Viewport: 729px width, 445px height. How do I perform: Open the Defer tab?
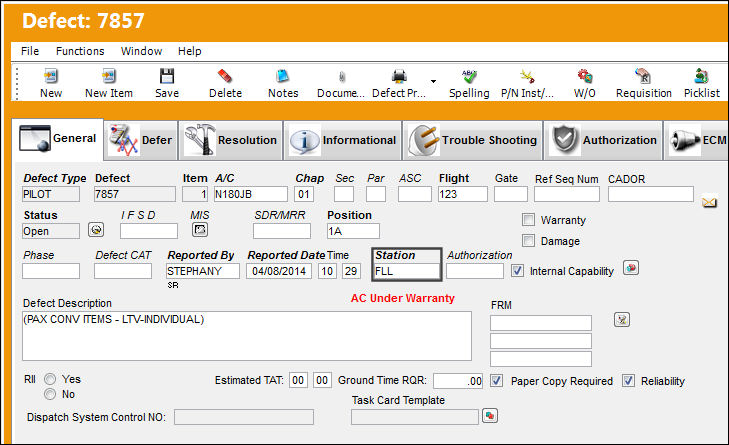(141, 140)
